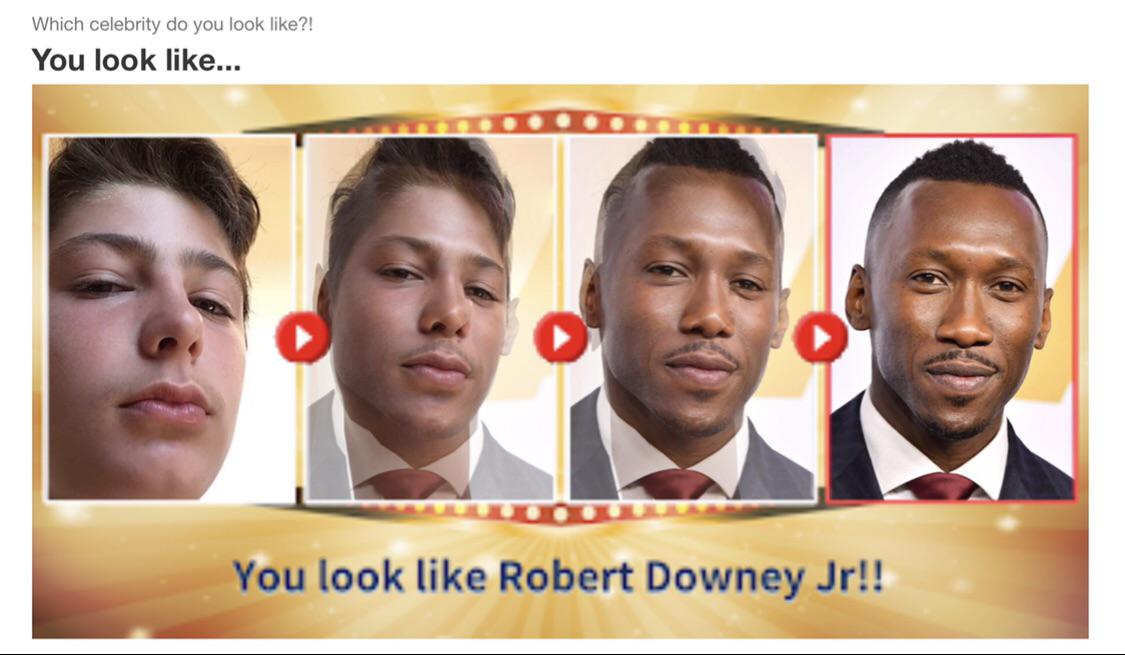Select the original selfie photo thumbnail

171,317
